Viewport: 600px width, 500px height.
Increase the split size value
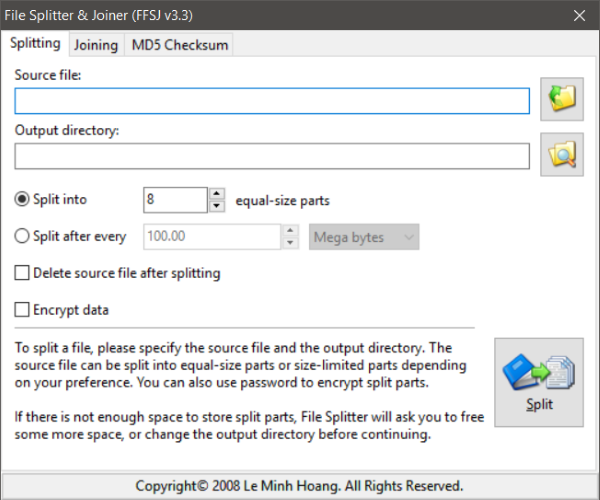pos(291,231)
